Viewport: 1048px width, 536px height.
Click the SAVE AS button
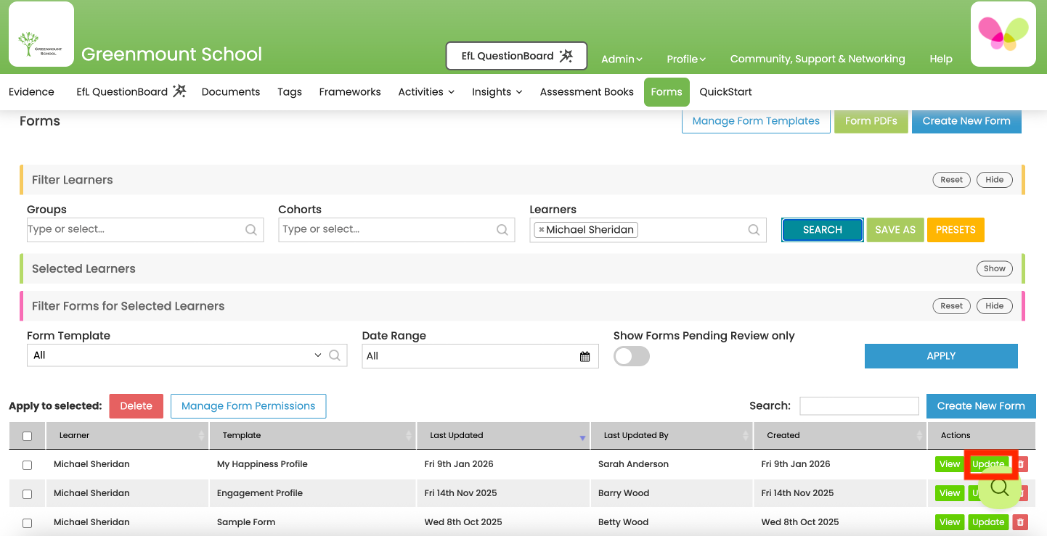(895, 229)
